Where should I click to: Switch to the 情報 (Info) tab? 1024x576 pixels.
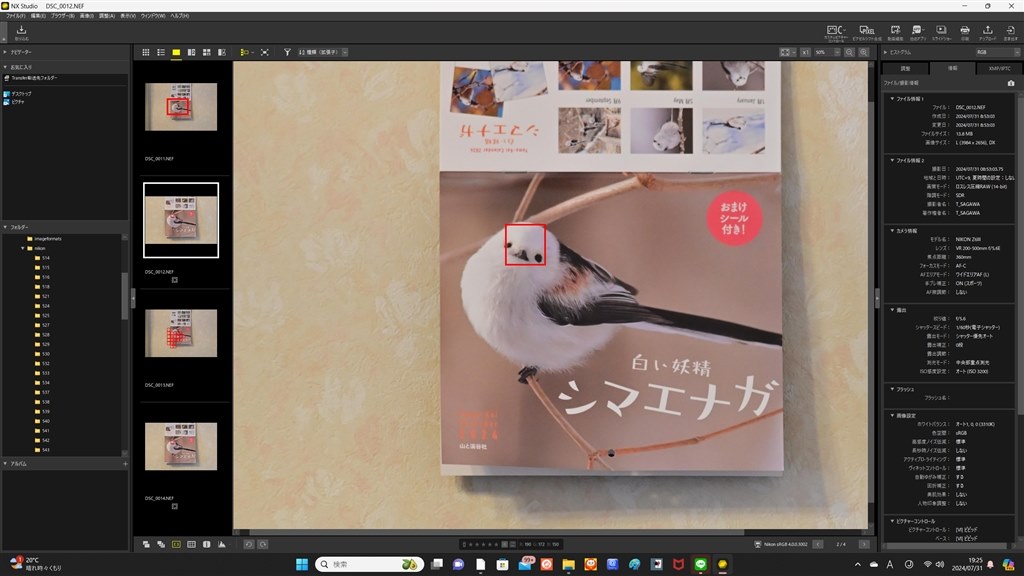(x=952, y=68)
